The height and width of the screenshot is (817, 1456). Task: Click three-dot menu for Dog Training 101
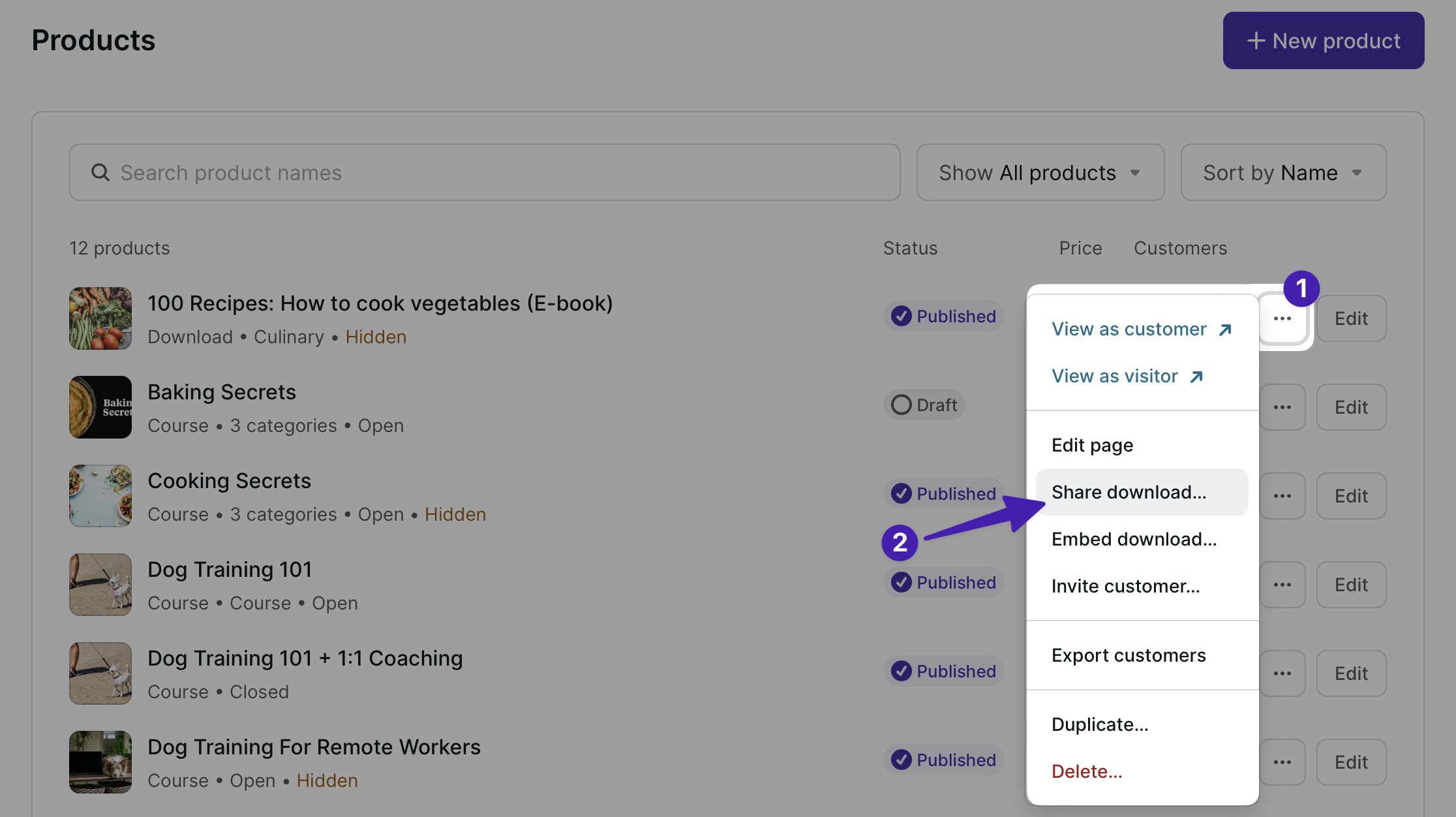coord(1282,585)
